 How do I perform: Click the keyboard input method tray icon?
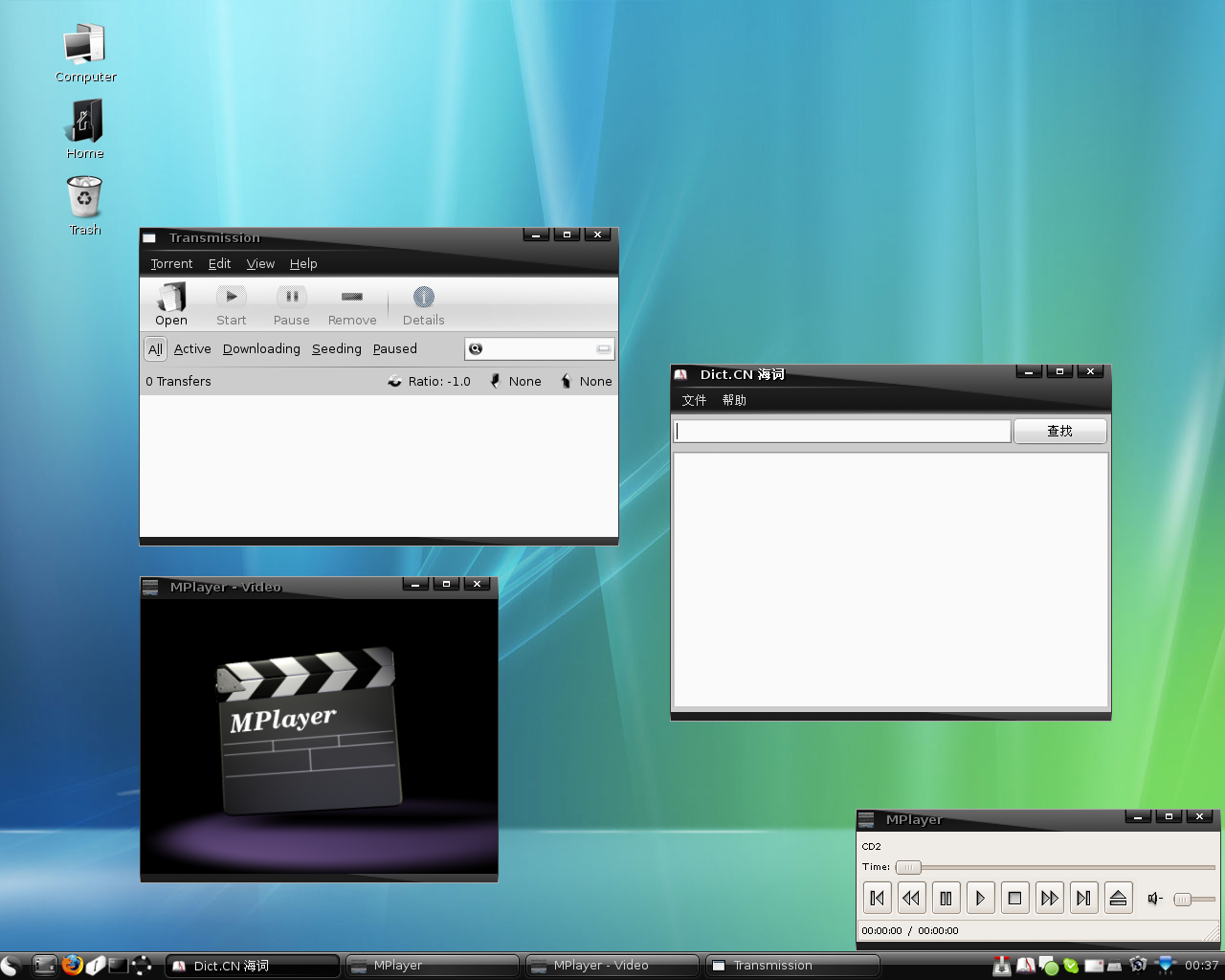1115,967
